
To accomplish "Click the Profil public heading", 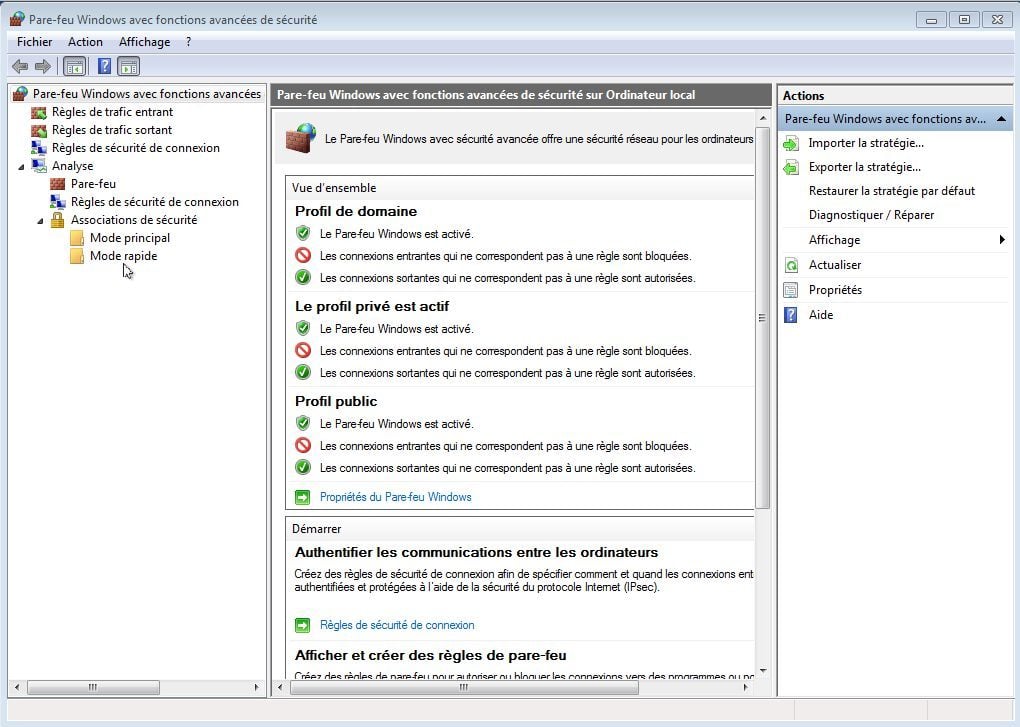I will pyautogui.click(x=336, y=401).
